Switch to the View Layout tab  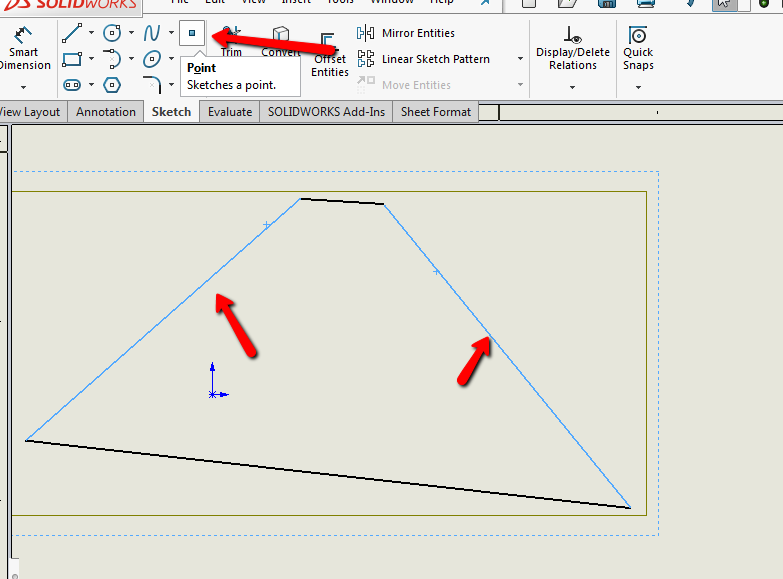point(30,111)
